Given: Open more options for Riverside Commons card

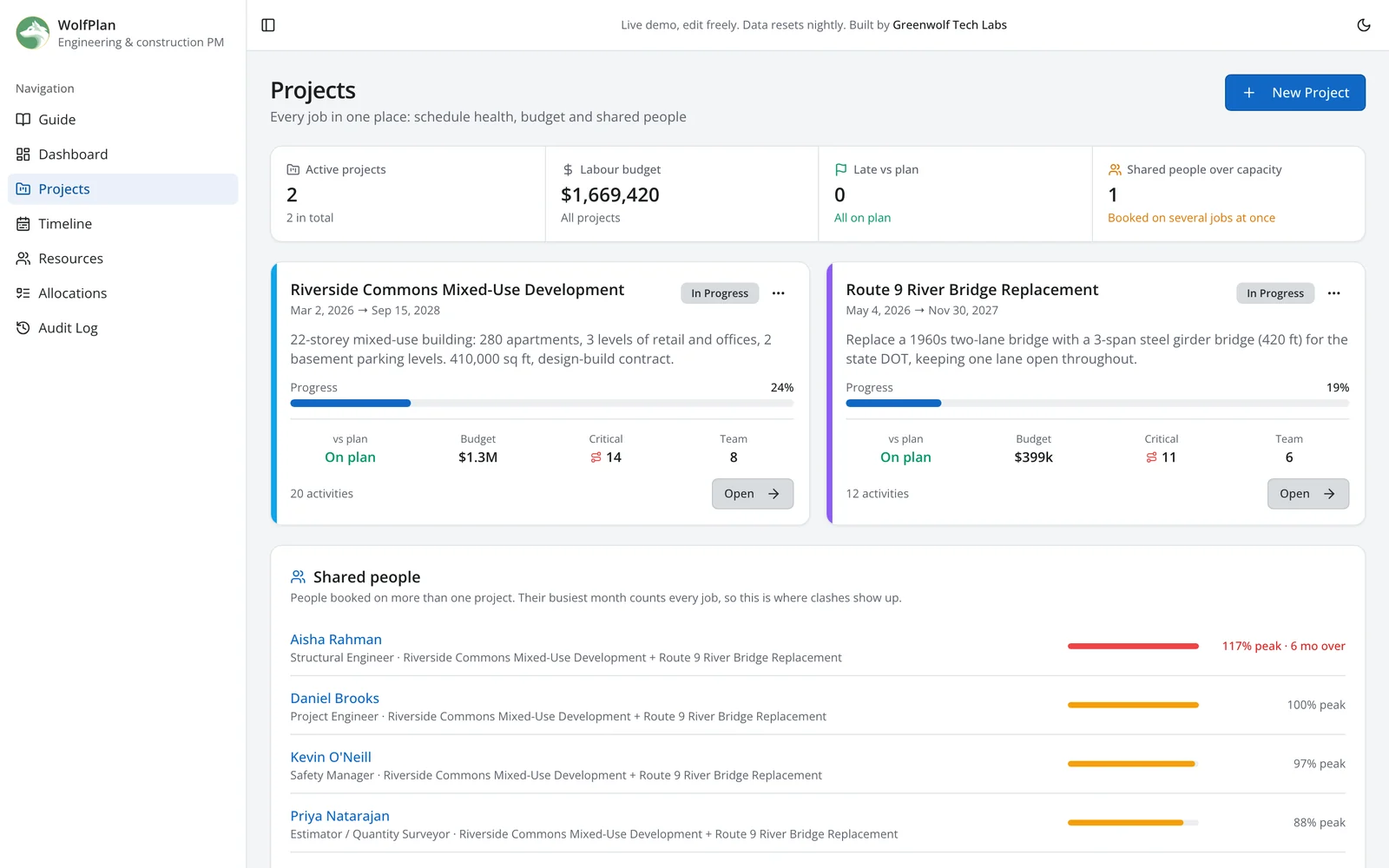Looking at the screenshot, I should click(779, 293).
